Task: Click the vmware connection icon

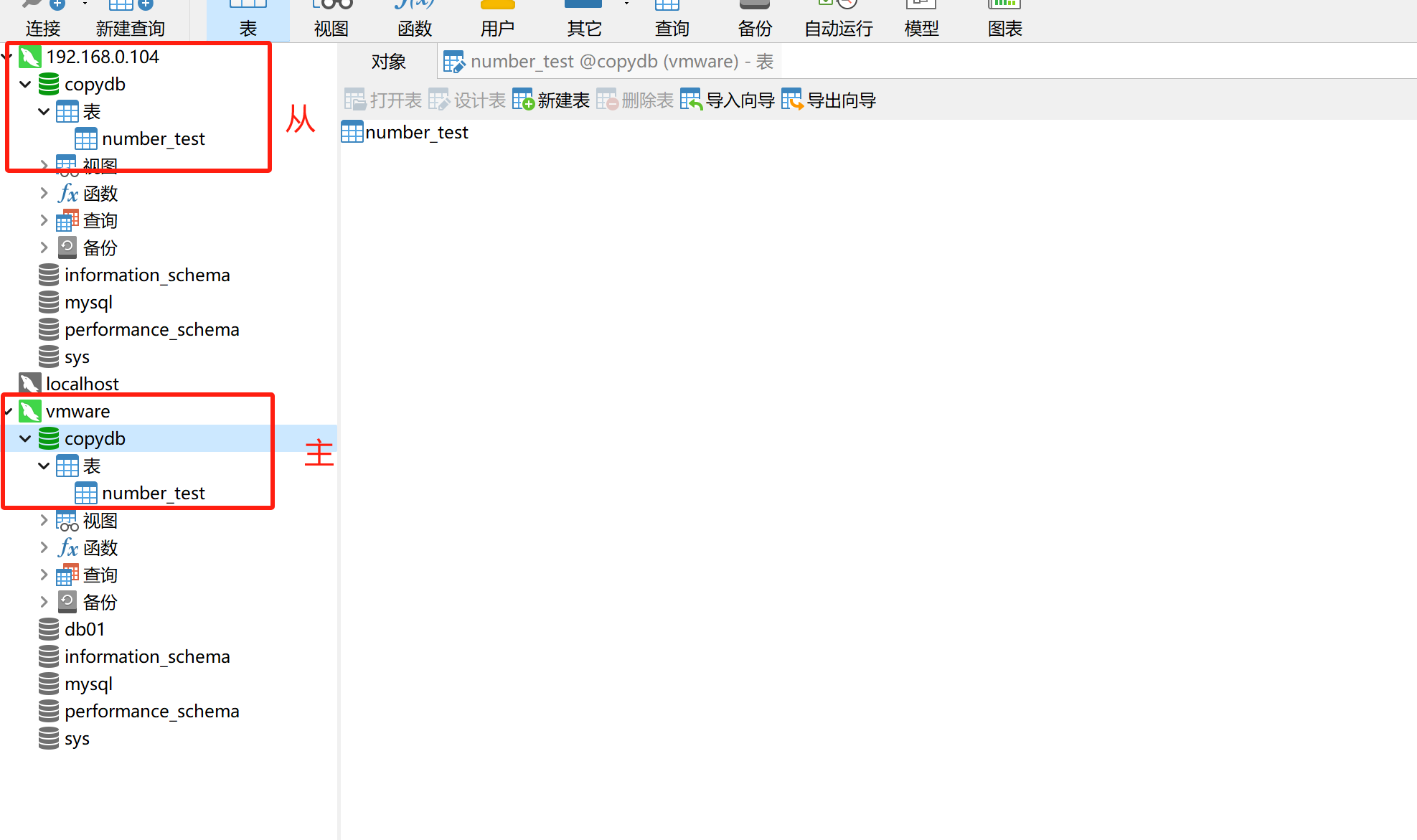Action: coord(30,412)
